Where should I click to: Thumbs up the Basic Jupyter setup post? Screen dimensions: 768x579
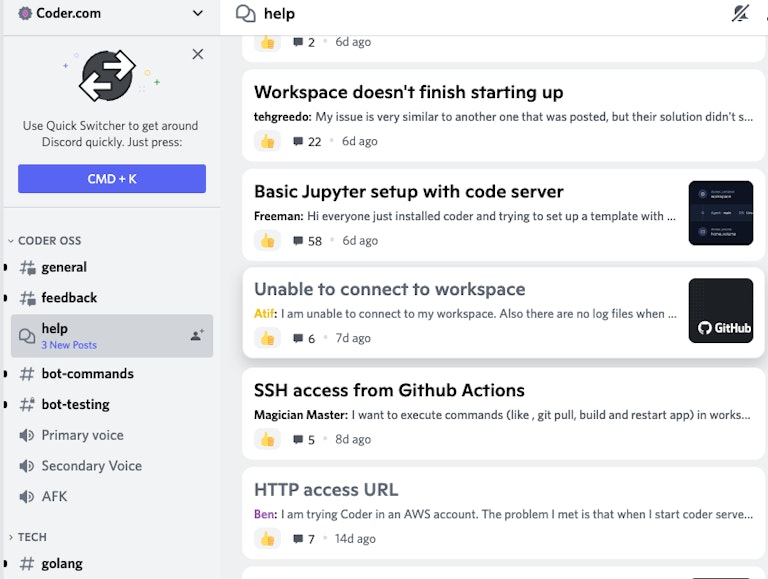(x=267, y=241)
